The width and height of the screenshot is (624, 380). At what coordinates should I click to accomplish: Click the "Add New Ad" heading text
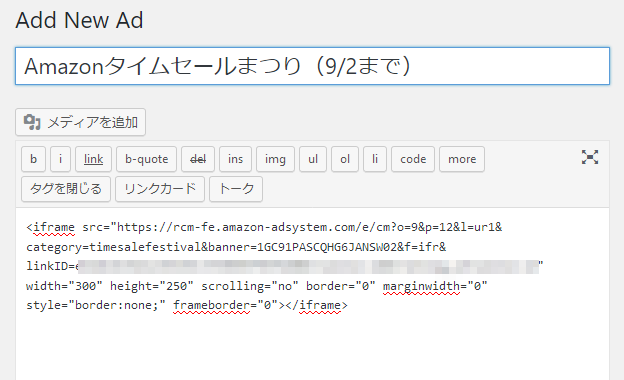click(79, 20)
